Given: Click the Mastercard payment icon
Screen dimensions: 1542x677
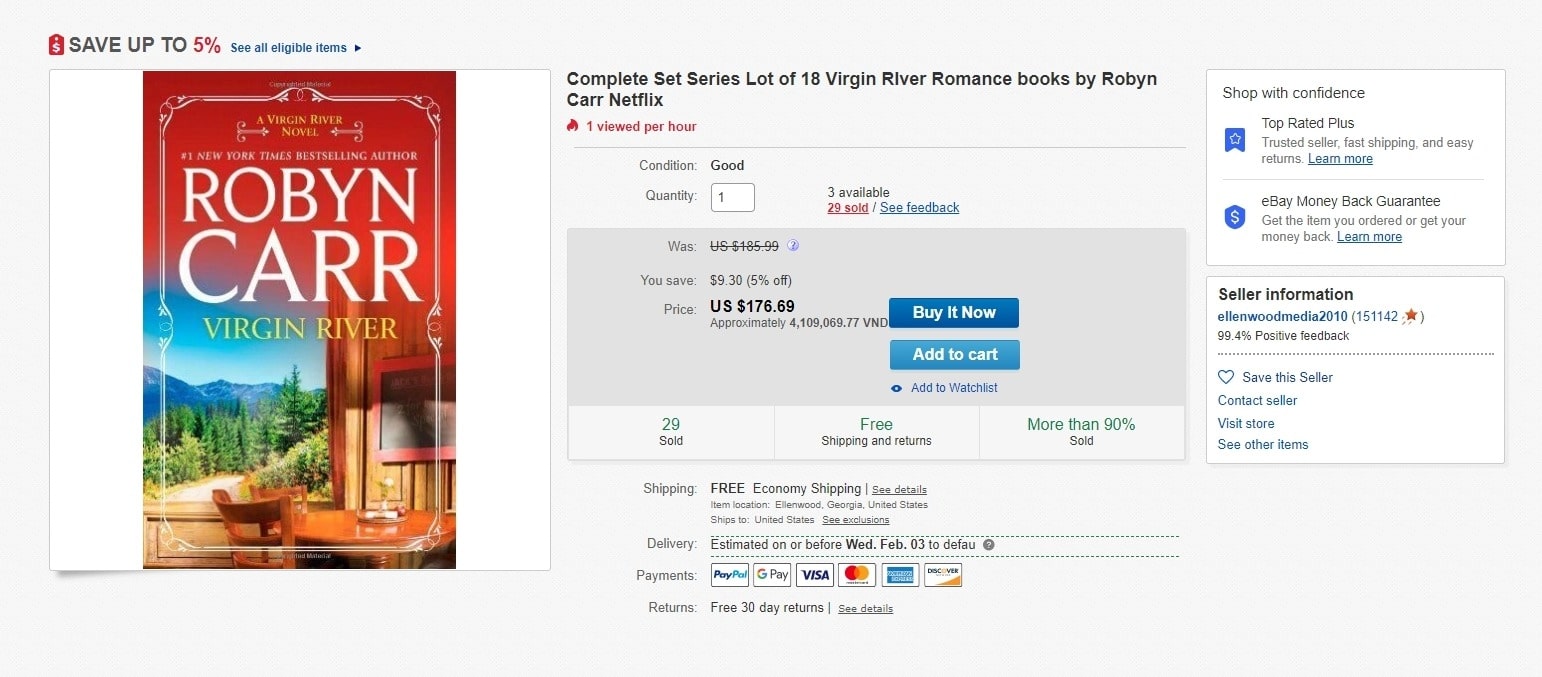Looking at the screenshot, I should click(x=857, y=575).
